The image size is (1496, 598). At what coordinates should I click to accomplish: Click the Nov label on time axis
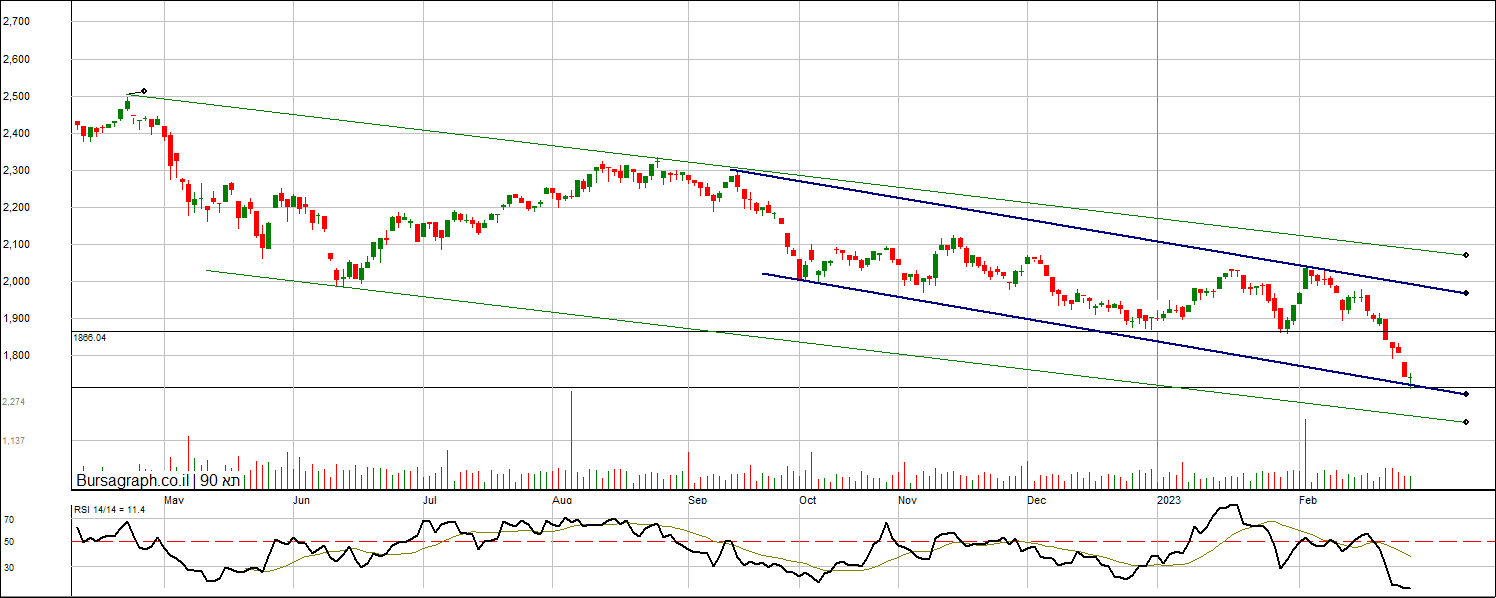click(907, 499)
